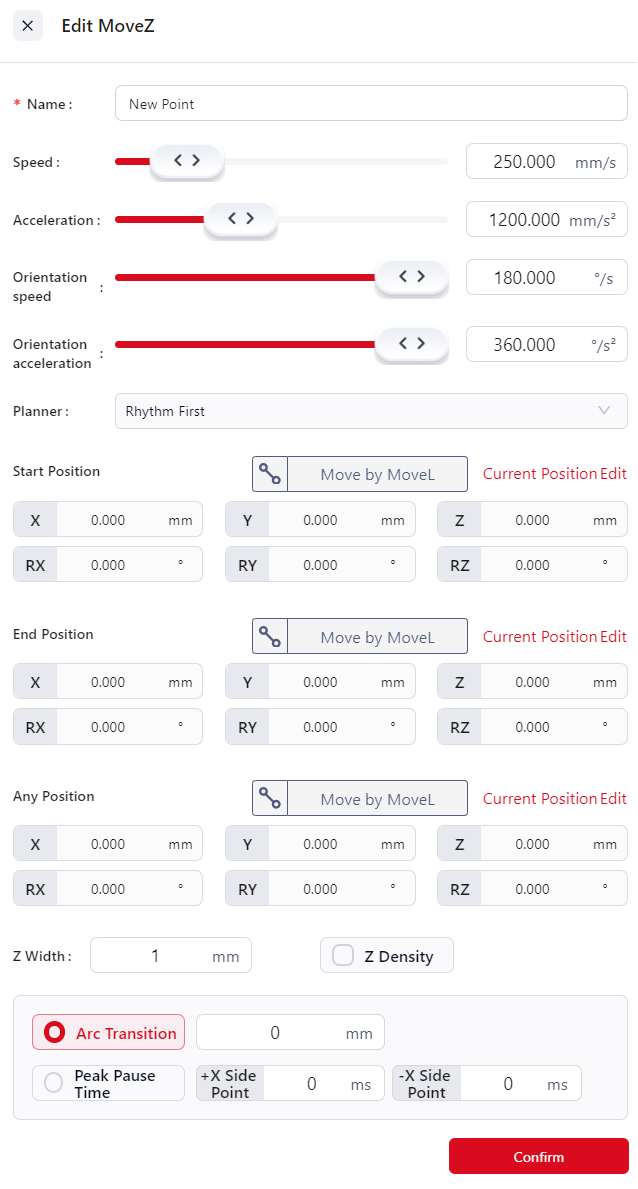Confirm the MoveZ settings
The height and width of the screenshot is (1189, 638).
(538, 1156)
